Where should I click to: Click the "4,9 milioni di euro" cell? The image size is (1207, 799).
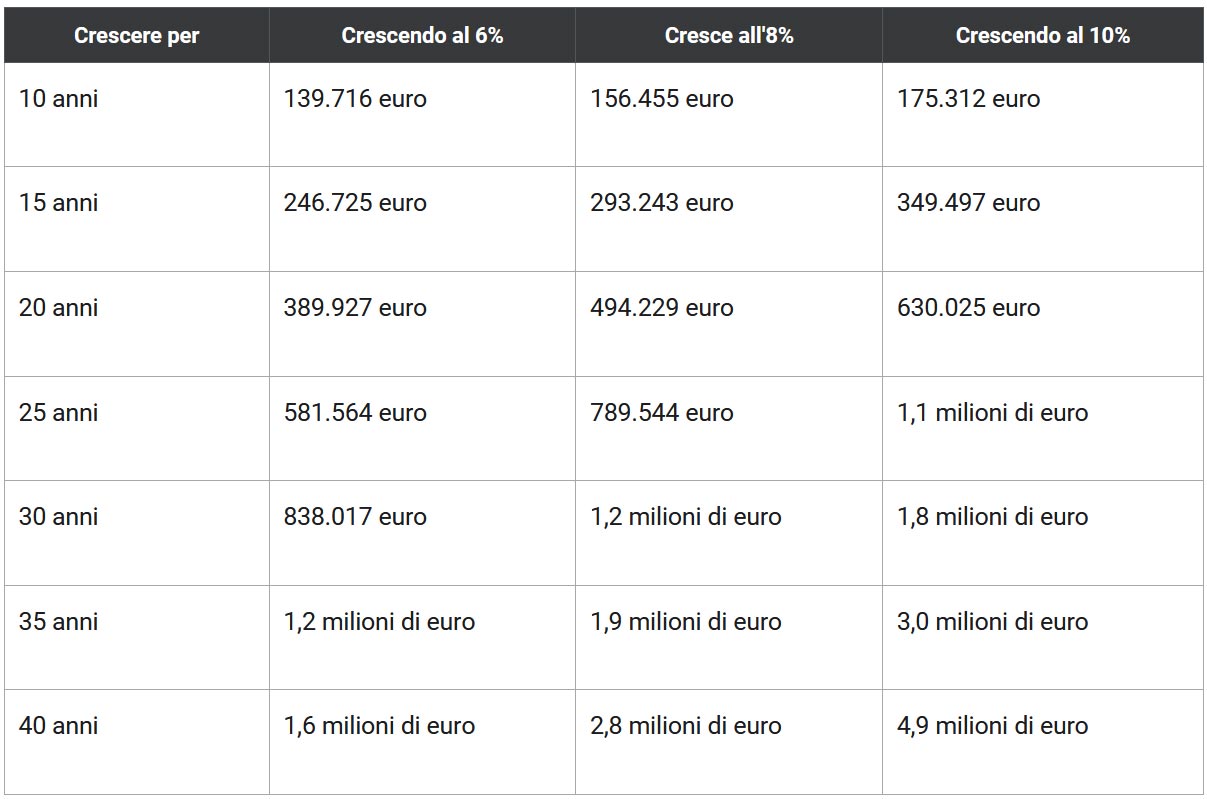click(x=993, y=726)
